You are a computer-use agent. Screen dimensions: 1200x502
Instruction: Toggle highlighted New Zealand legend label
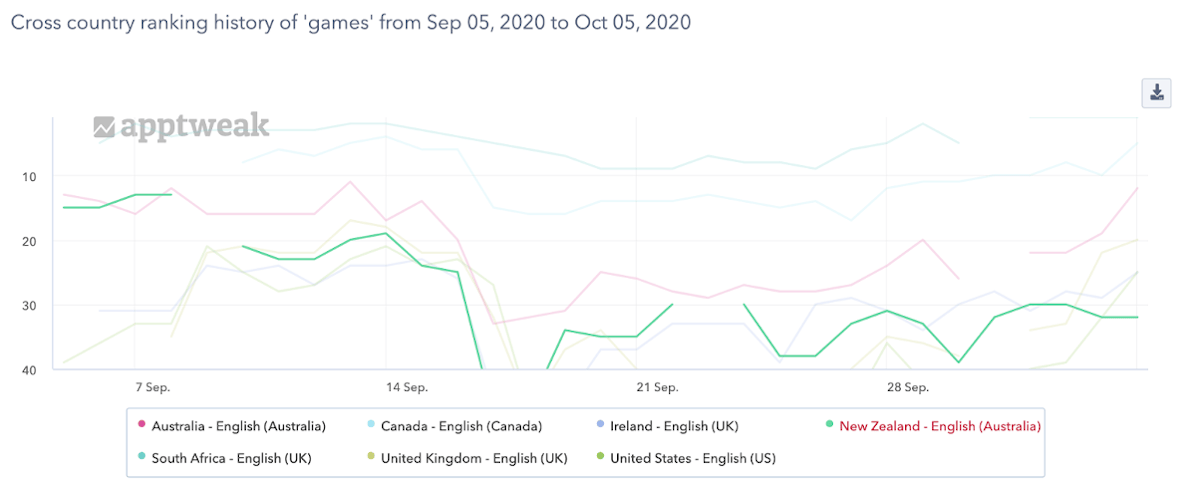[940, 426]
